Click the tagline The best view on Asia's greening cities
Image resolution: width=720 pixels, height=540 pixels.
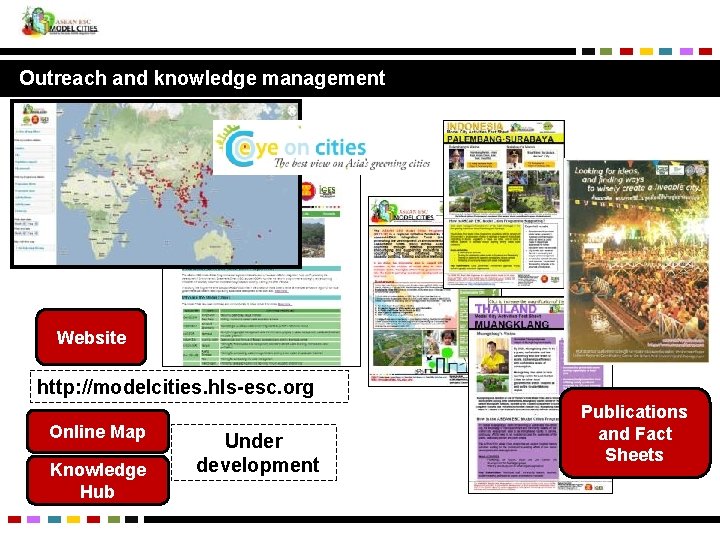(352, 163)
